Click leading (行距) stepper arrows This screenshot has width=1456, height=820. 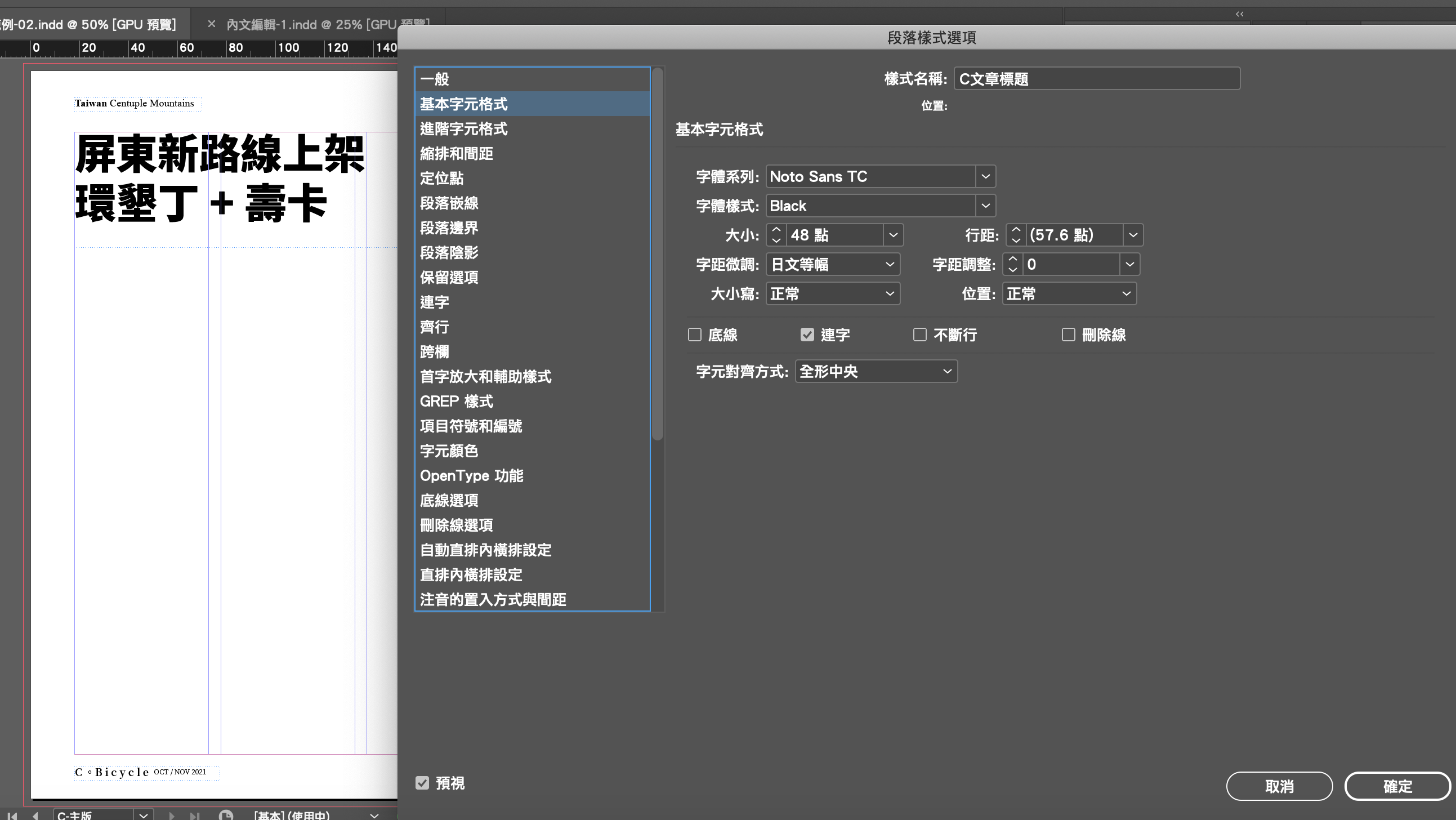(1016, 235)
